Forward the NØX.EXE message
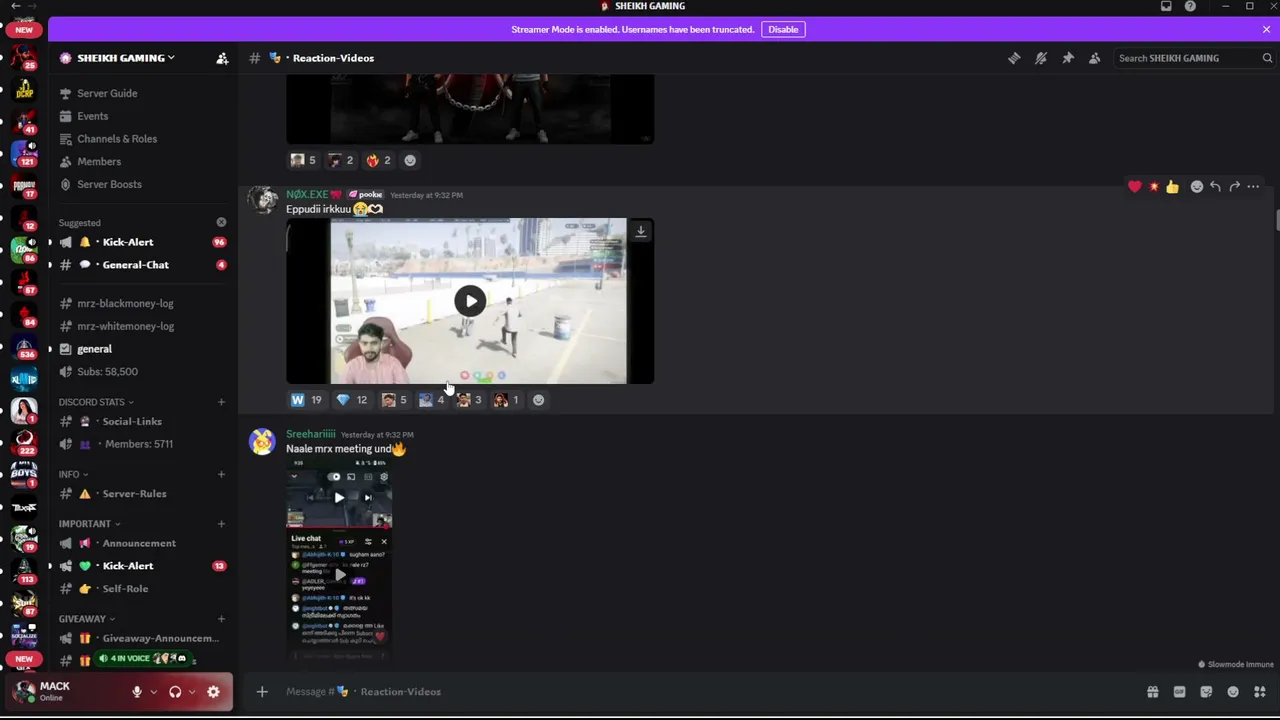This screenshot has width=1280, height=720. coord(1234,187)
